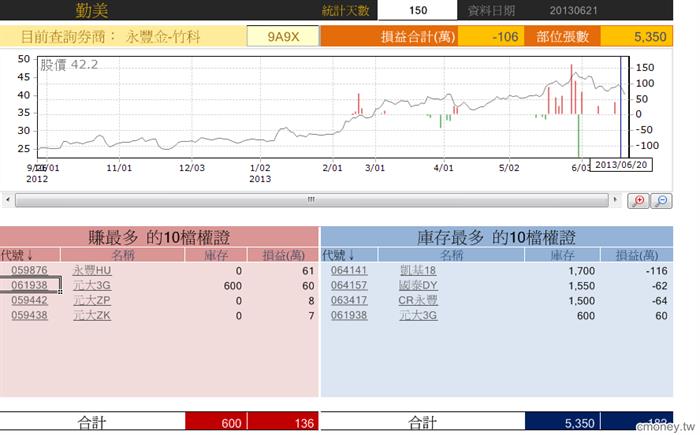
Task: Open warrant code 059442
Action: click(x=30, y=300)
